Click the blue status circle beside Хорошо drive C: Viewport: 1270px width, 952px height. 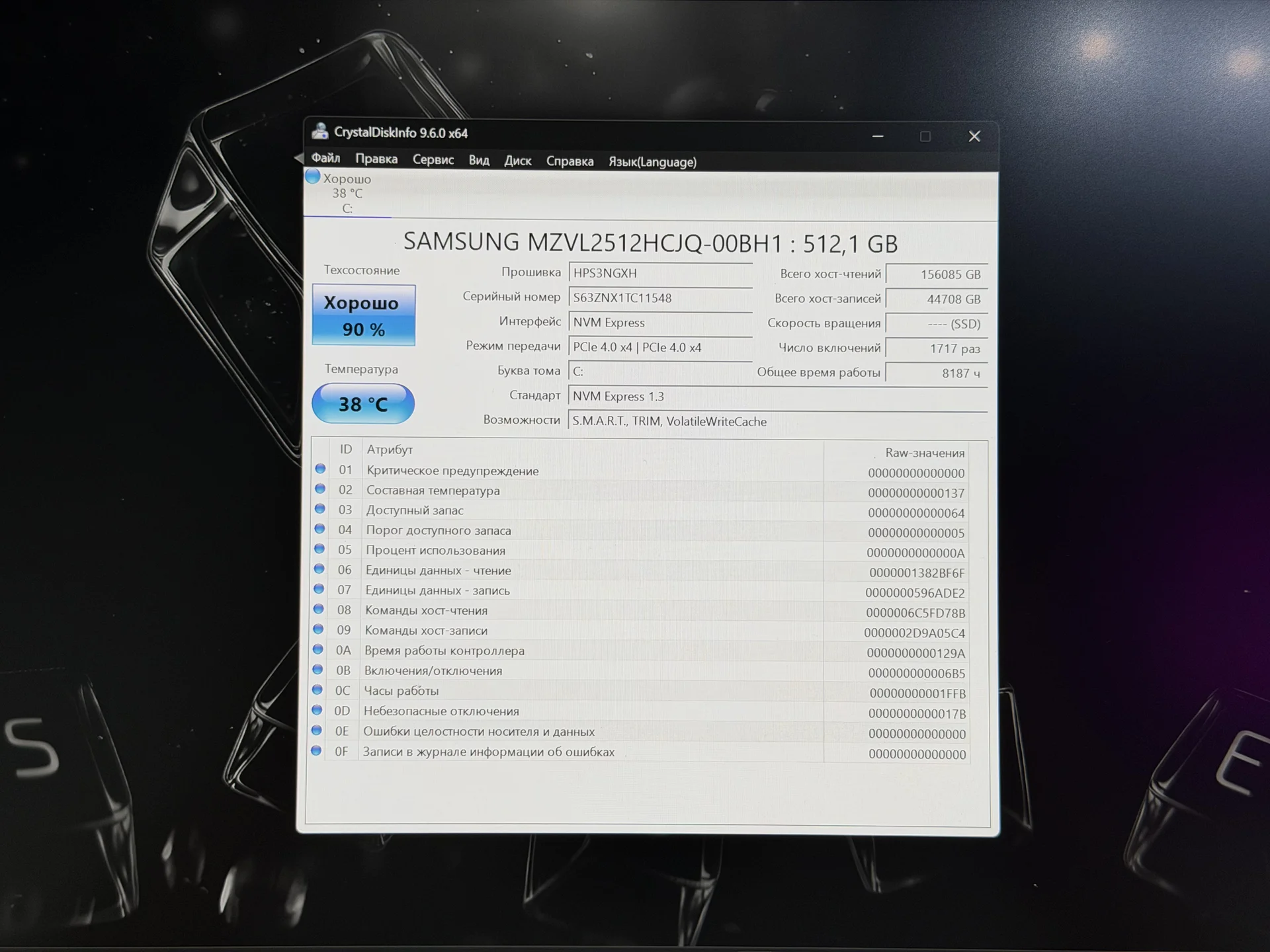point(313,177)
